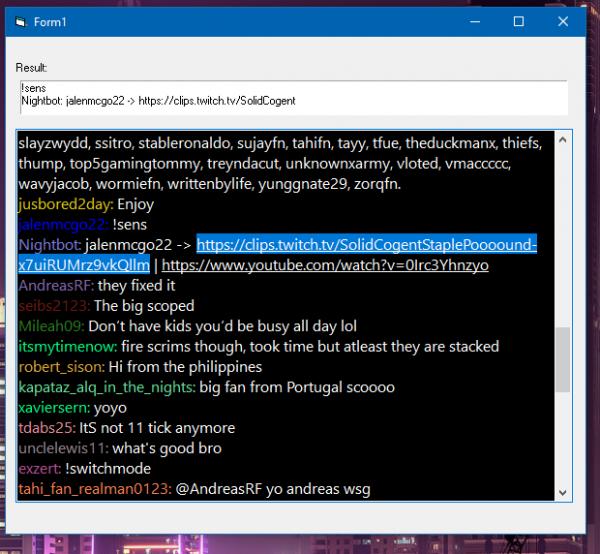
Task: Click the '!switchmode' message
Action: [108, 468]
